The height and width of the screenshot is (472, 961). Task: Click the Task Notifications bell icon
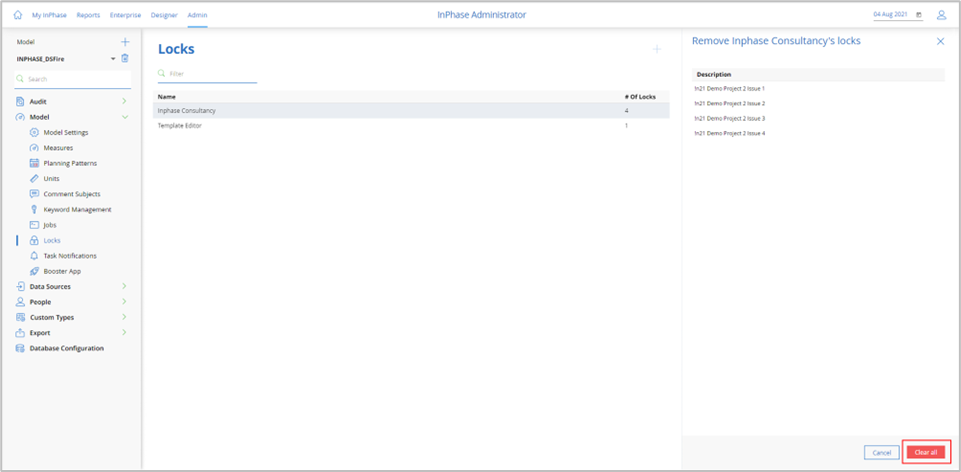click(34, 256)
